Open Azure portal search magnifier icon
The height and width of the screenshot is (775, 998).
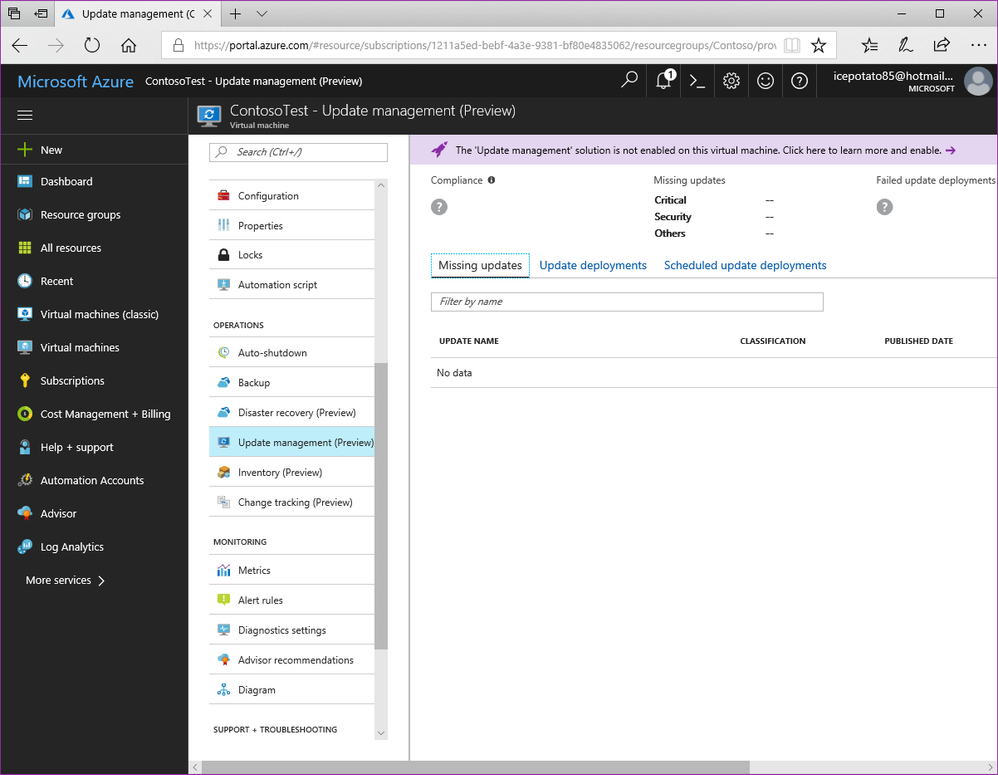[629, 80]
